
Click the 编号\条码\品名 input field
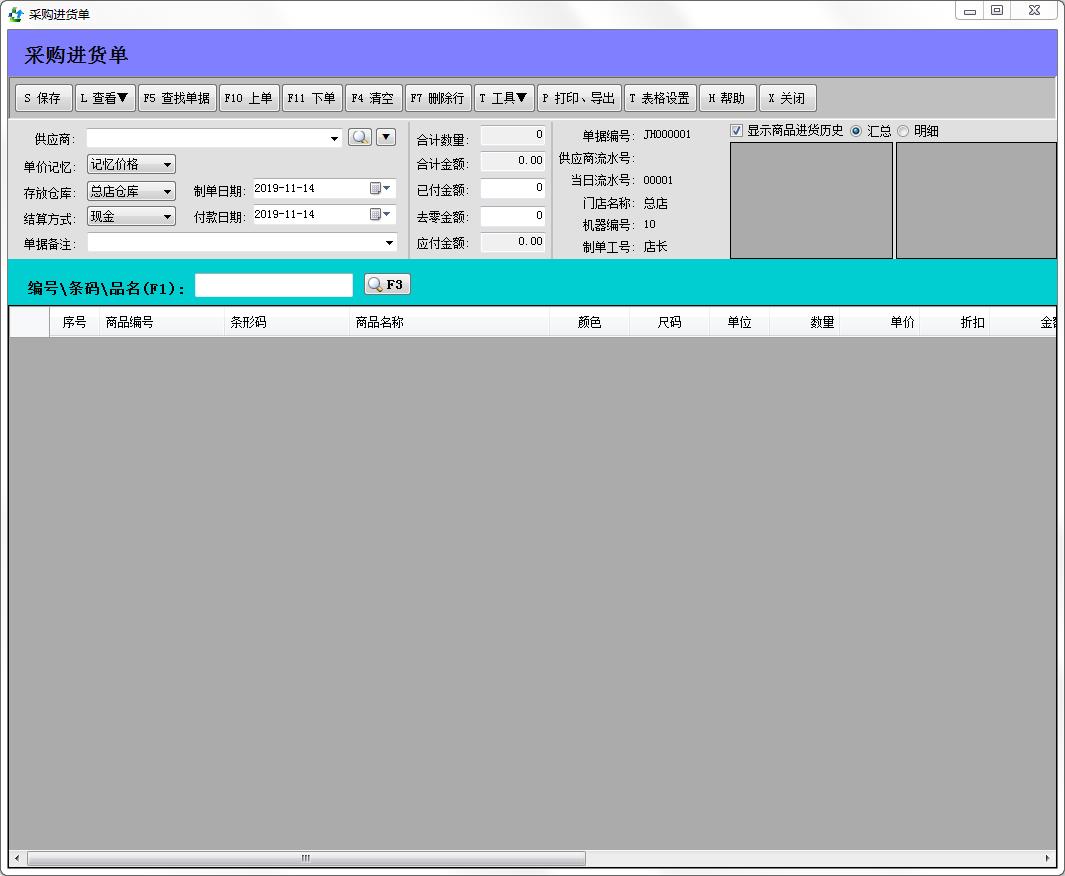point(274,286)
